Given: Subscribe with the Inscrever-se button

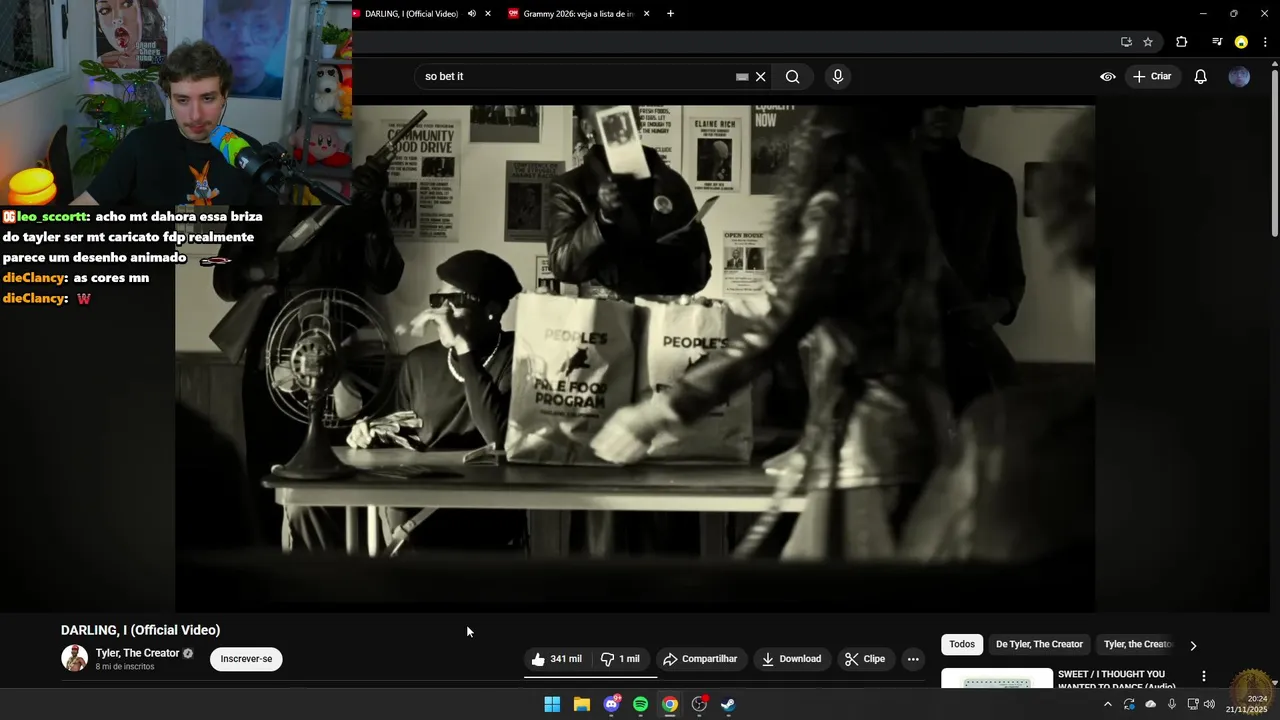Looking at the screenshot, I should point(246,659).
